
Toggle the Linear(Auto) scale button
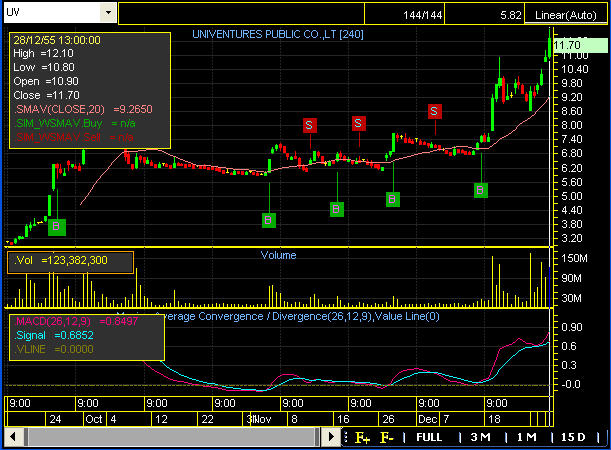click(x=566, y=15)
